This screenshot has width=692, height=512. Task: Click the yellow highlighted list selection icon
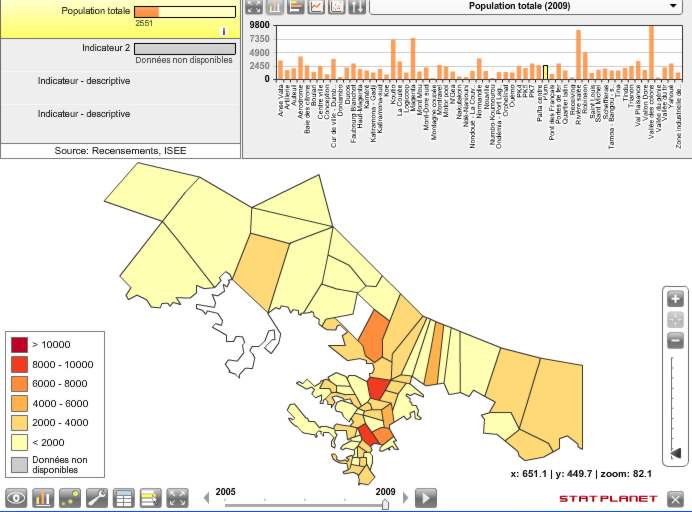[x=151, y=497]
